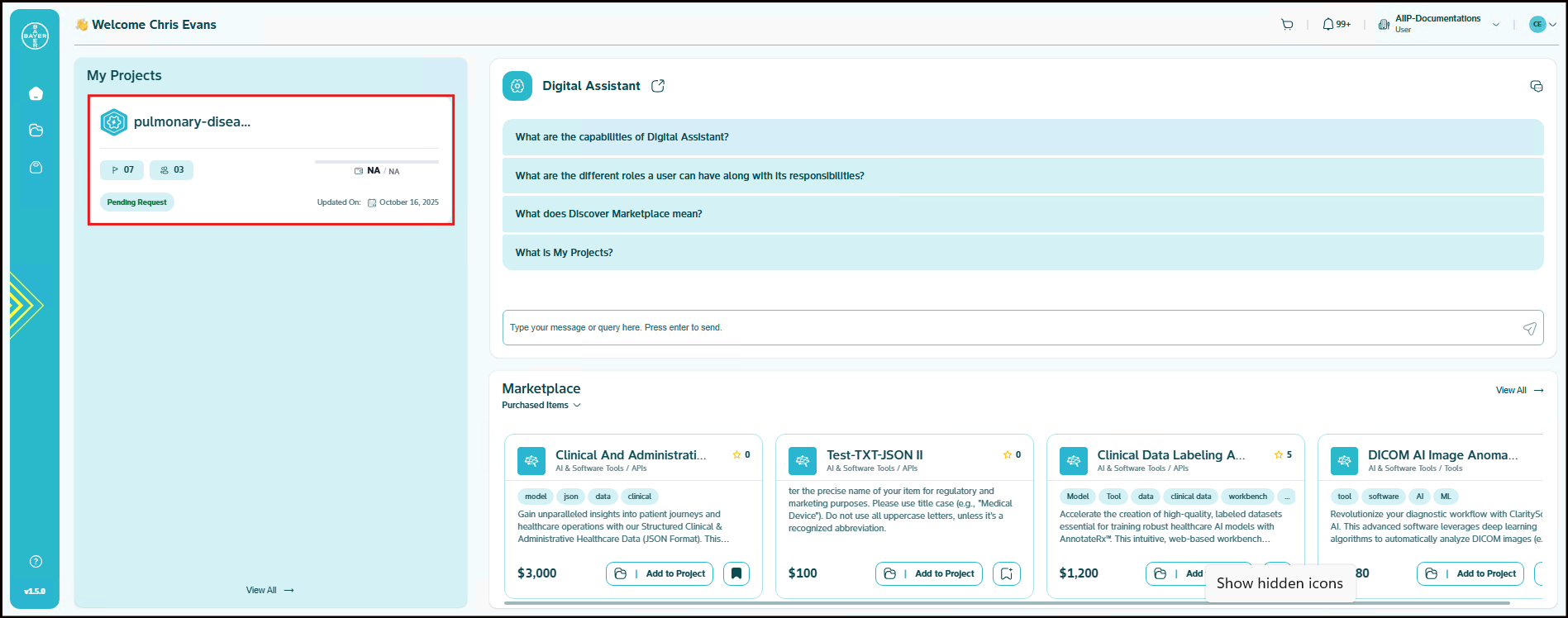Expand the AIIP-Documentations organization dropdown
The image size is (1568, 618).
(1495, 25)
